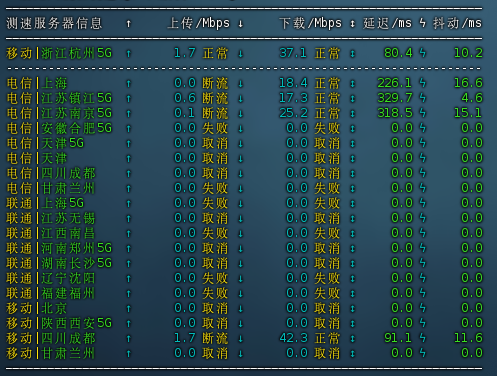The image size is (497, 376).
Task: Click download value 37.1
Action: click(293, 53)
